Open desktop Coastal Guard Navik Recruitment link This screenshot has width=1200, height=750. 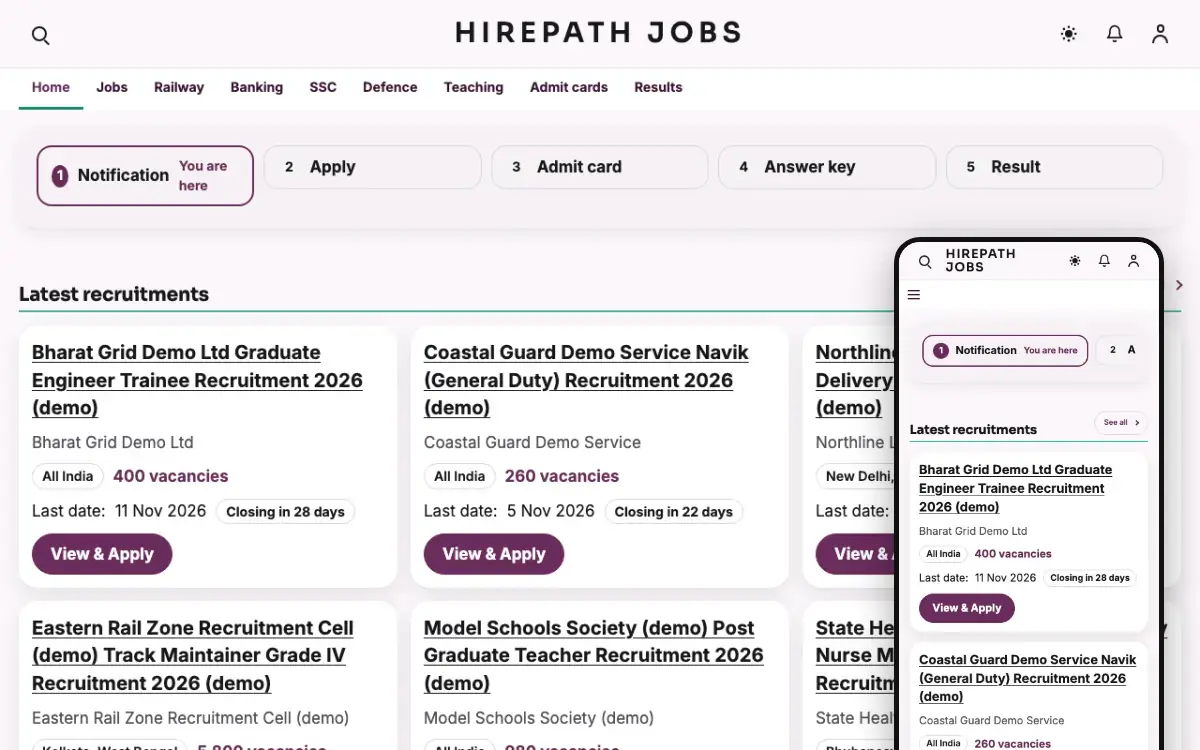click(586, 380)
